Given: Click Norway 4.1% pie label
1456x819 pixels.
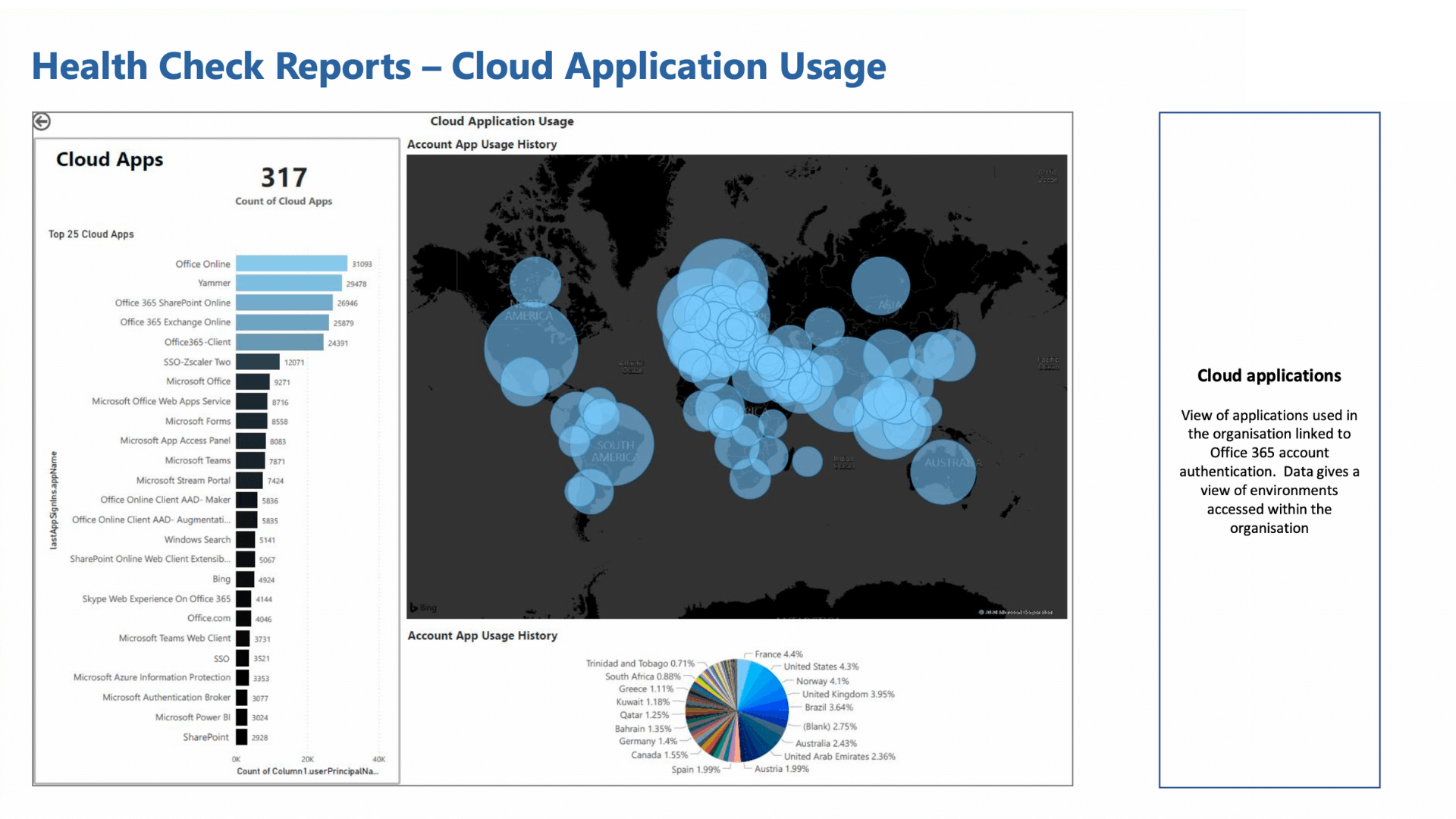Looking at the screenshot, I should [822, 681].
